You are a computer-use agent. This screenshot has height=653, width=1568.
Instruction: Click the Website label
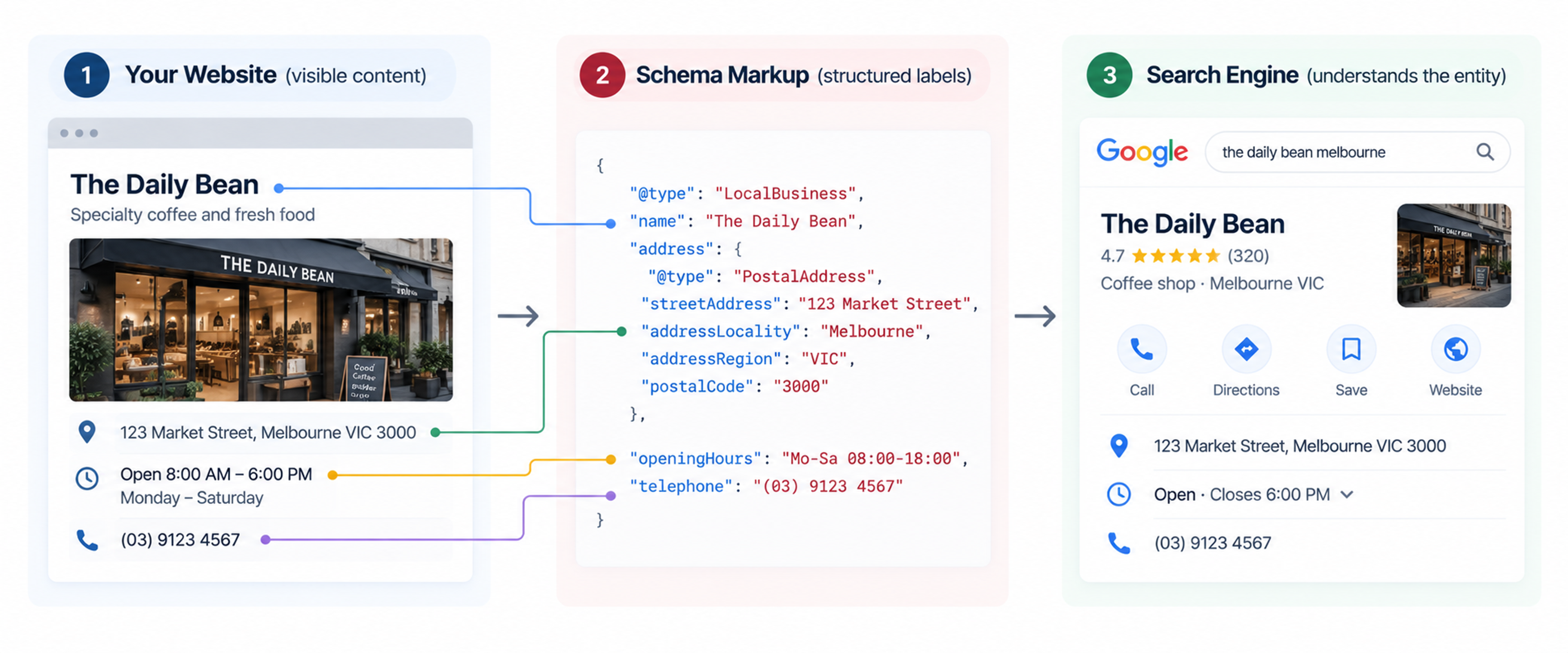(x=1455, y=390)
